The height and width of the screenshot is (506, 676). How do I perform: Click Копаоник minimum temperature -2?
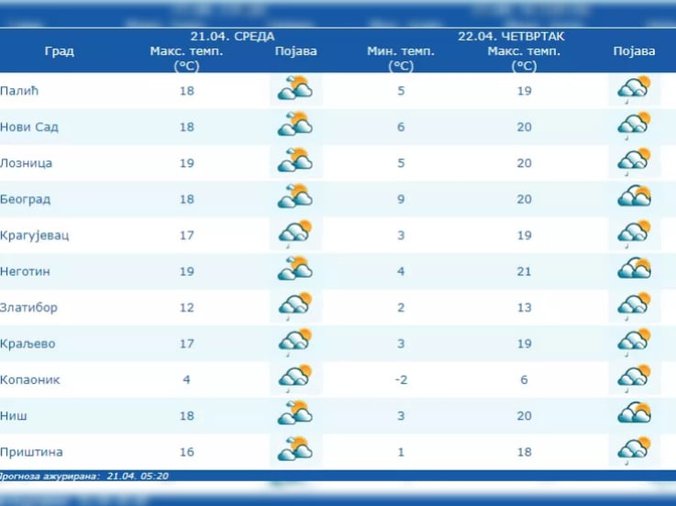tap(401, 380)
